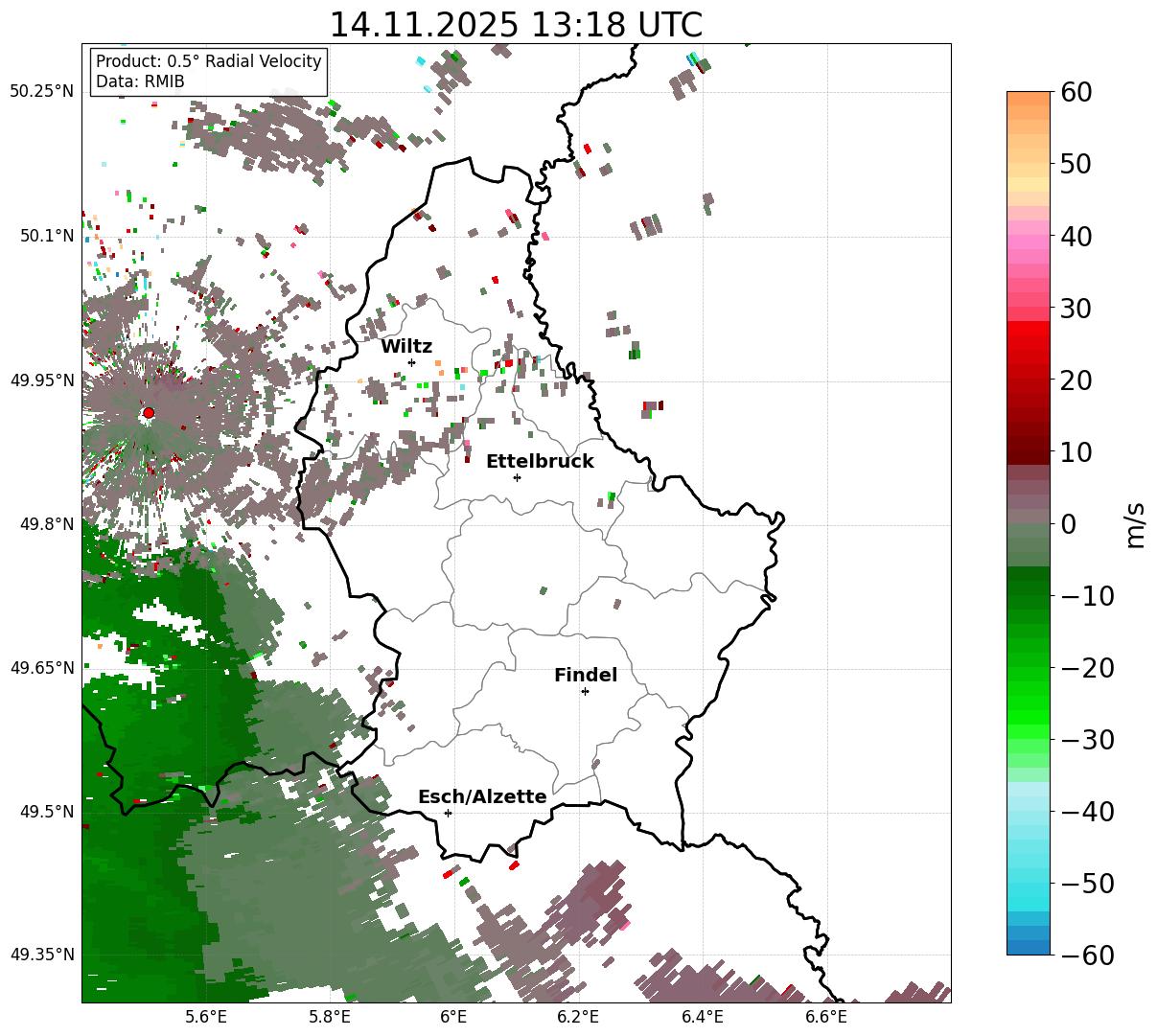
Task: Click the 6.4°E longitude tick label
Action: (703, 1018)
